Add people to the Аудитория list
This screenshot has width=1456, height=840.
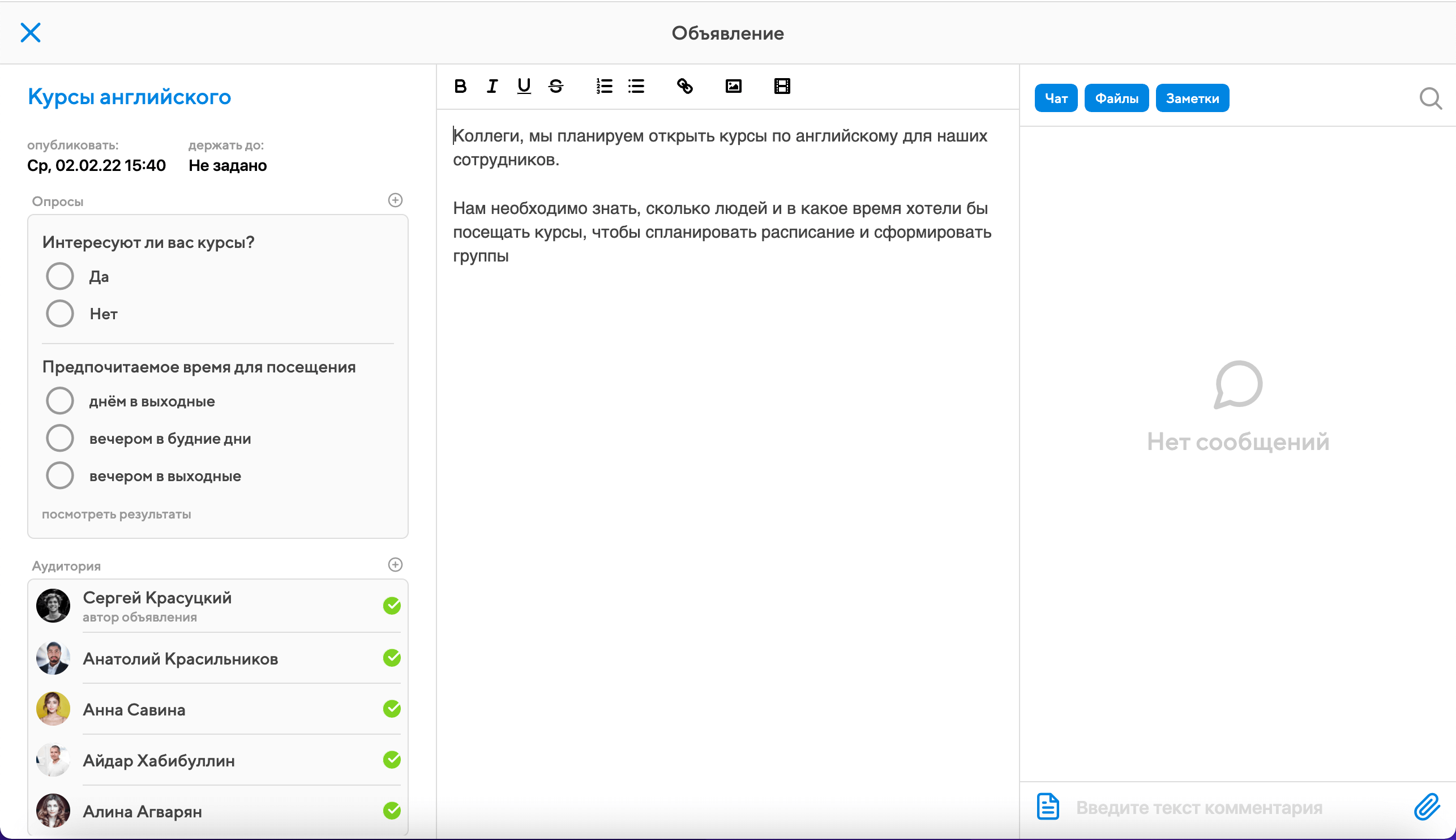(x=395, y=565)
